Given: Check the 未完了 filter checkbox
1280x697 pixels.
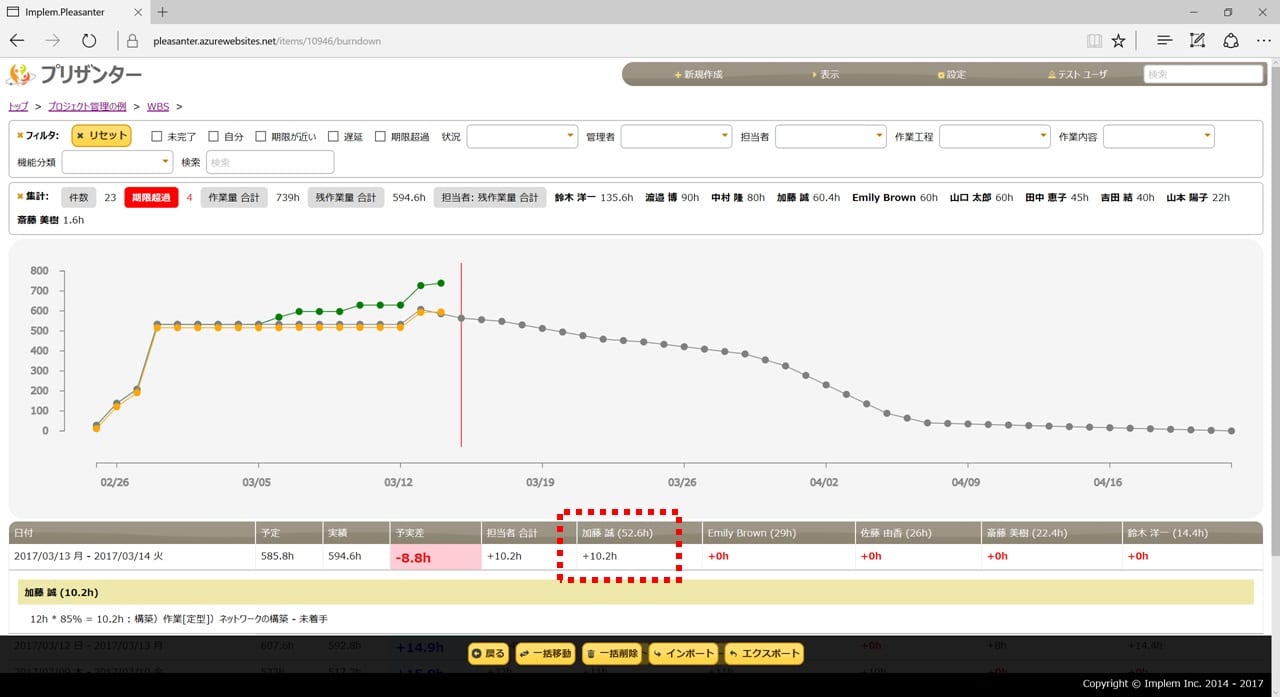Looking at the screenshot, I should tap(157, 136).
